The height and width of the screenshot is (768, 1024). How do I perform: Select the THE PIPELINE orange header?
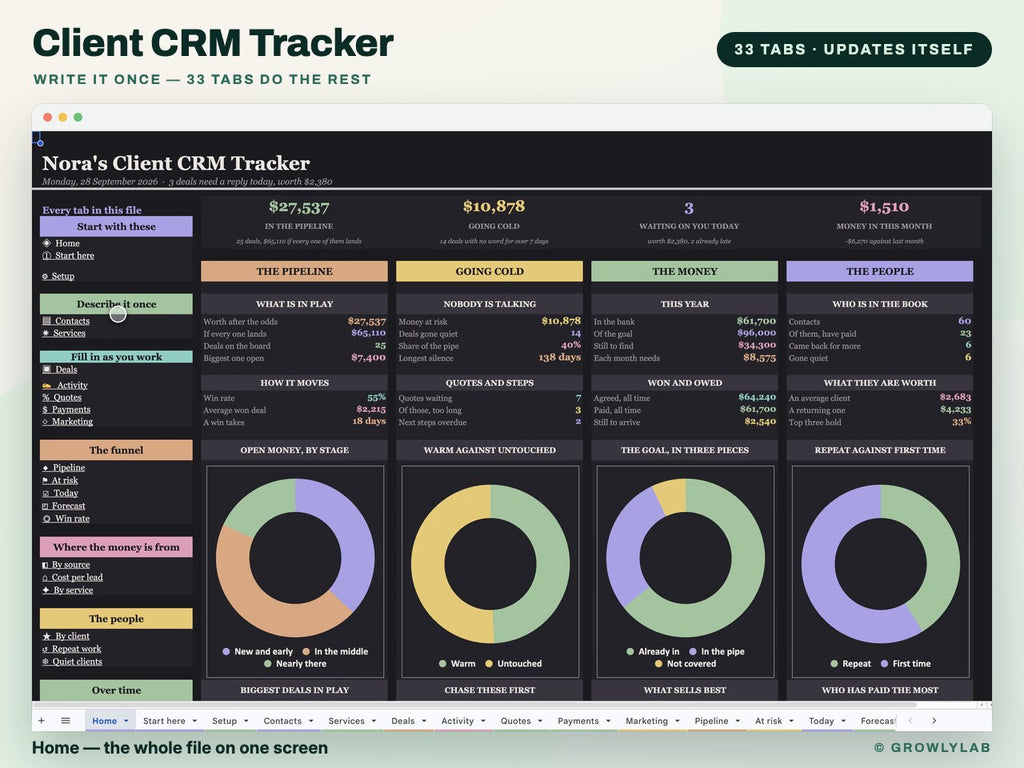click(295, 271)
